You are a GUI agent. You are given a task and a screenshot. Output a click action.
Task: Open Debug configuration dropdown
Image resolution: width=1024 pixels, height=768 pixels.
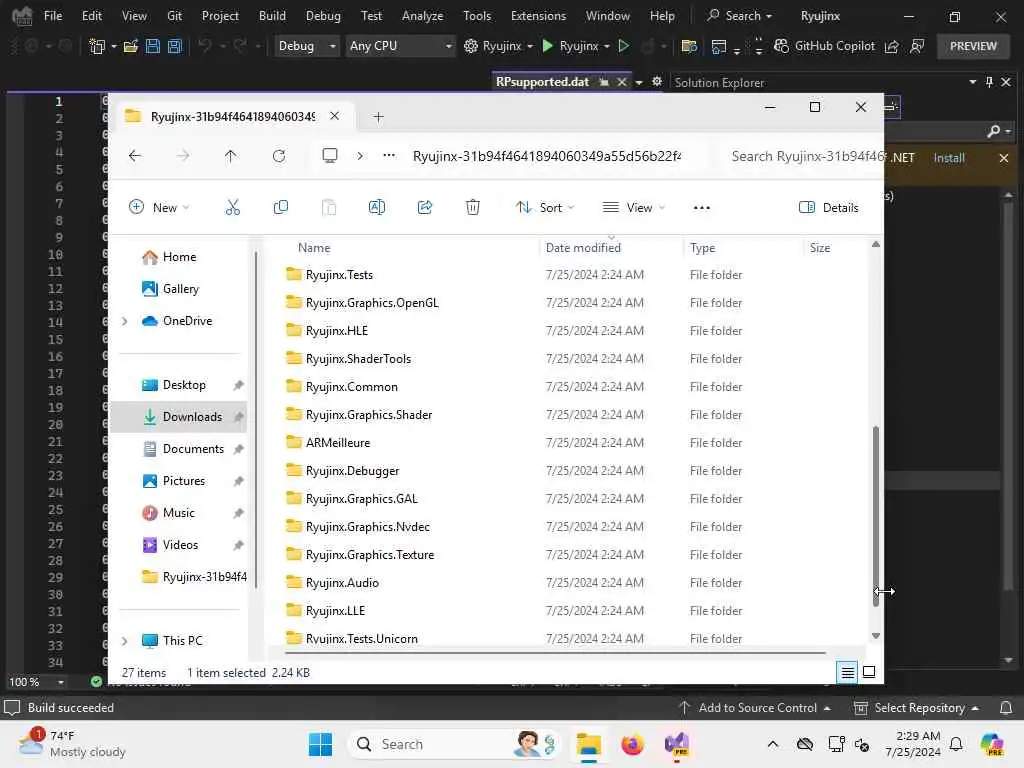(x=306, y=46)
